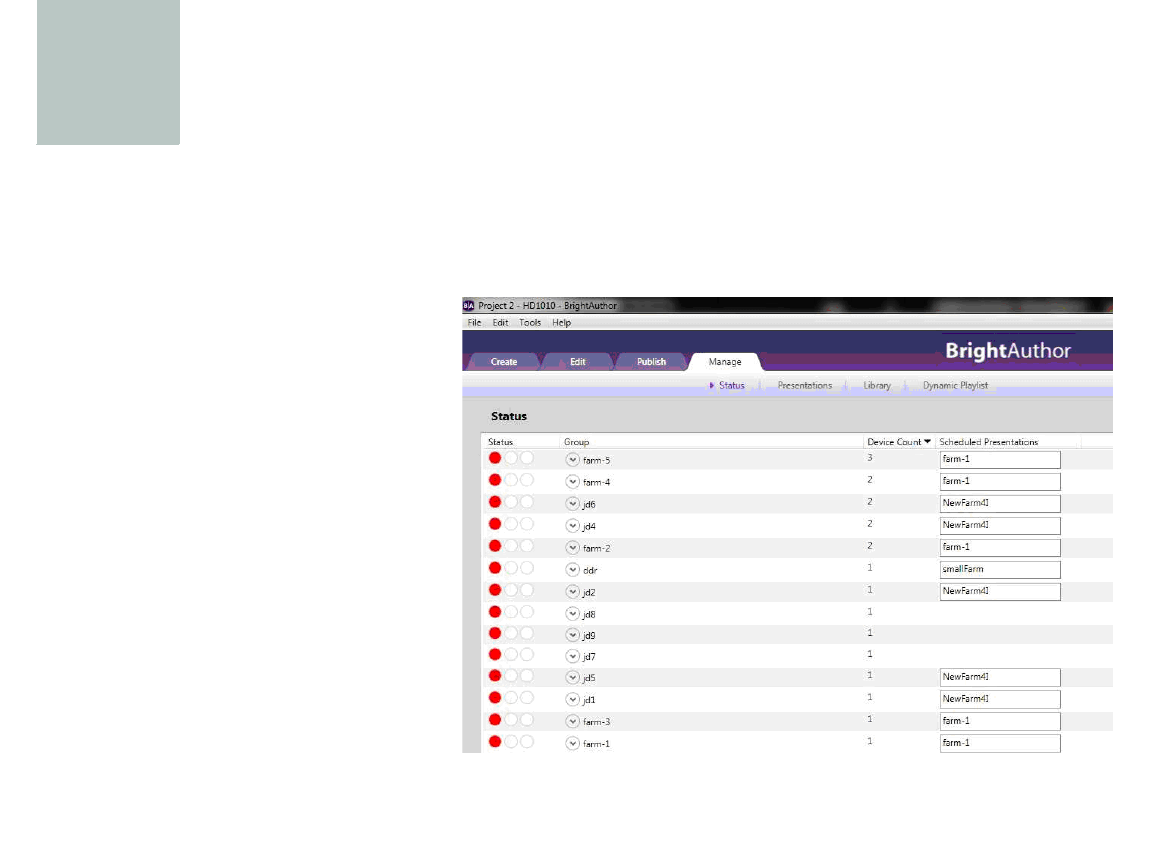Open the Status sub-tab
This screenshot has width=1173, height=854.
(x=732, y=386)
